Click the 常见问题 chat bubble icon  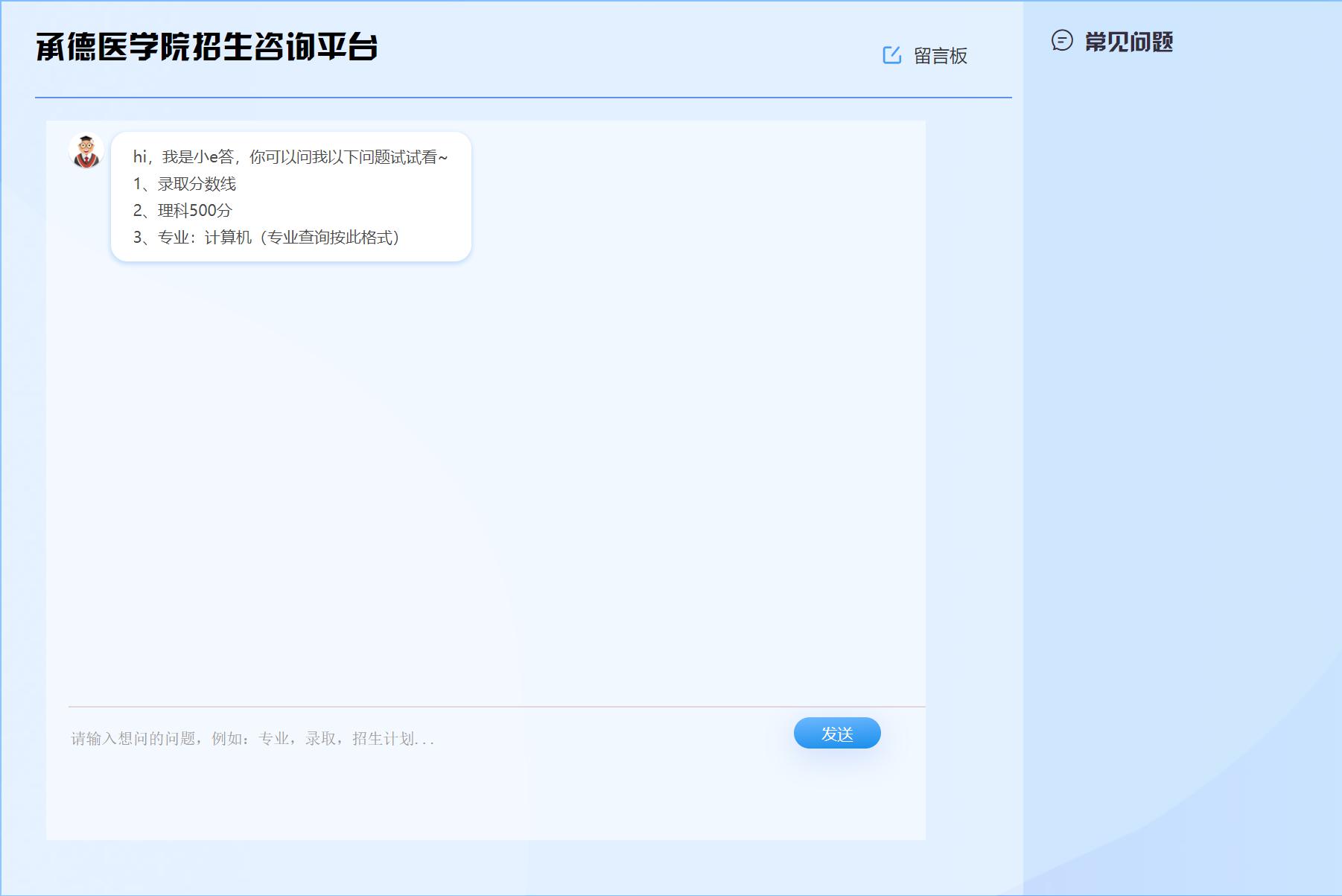click(x=1062, y=40)
